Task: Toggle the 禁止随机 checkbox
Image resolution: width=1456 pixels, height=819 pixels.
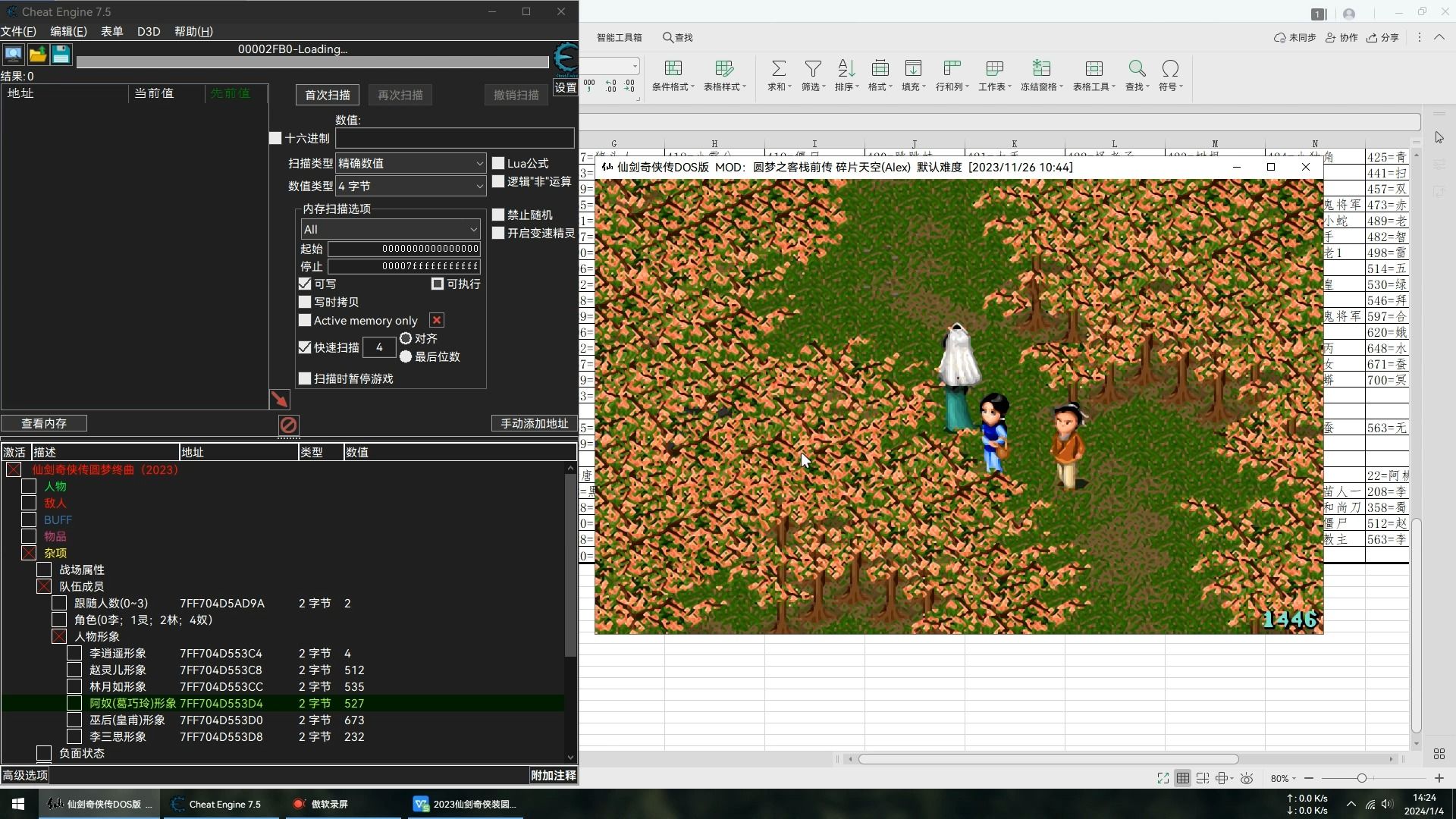Action: point(498,215)
